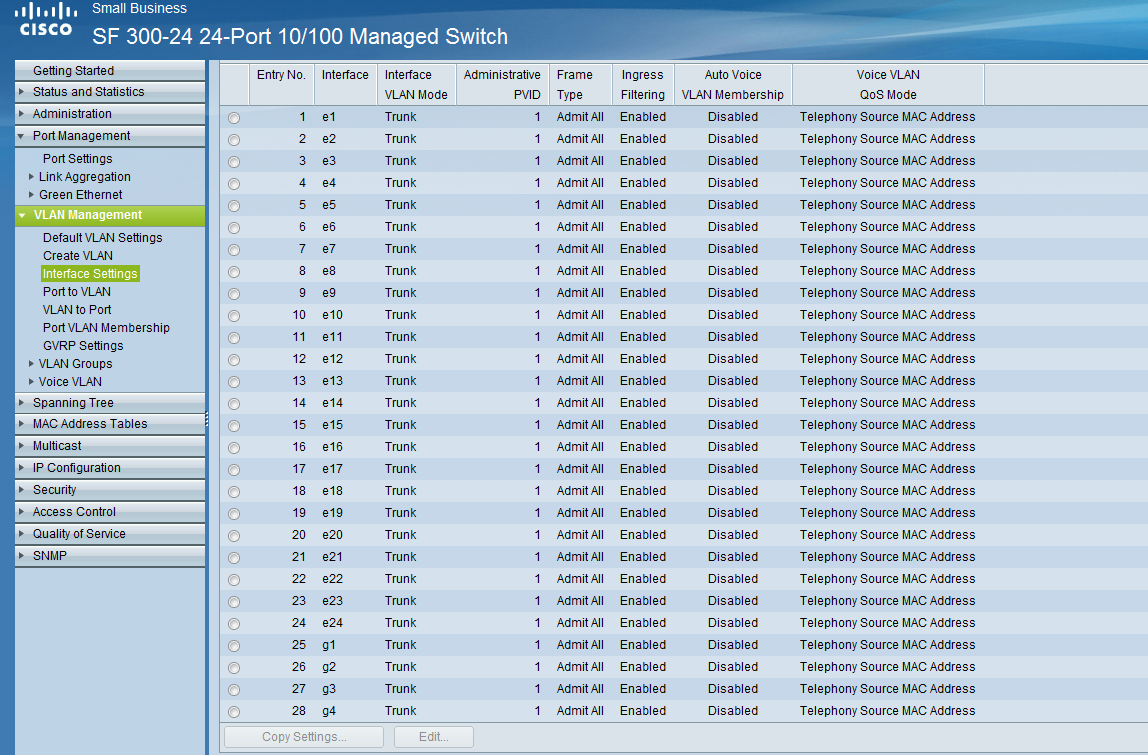
Task: Open Port Settings page
Action: click(78, 159)
